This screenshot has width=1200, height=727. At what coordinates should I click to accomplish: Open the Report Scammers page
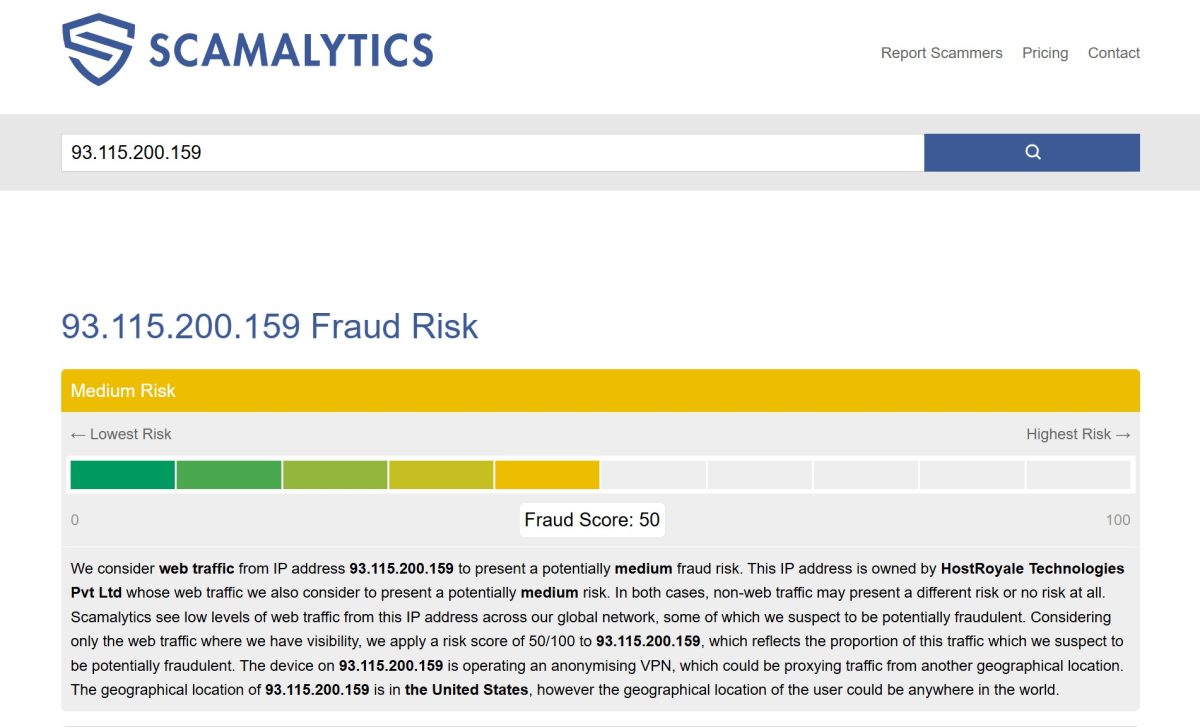[940, 53]
